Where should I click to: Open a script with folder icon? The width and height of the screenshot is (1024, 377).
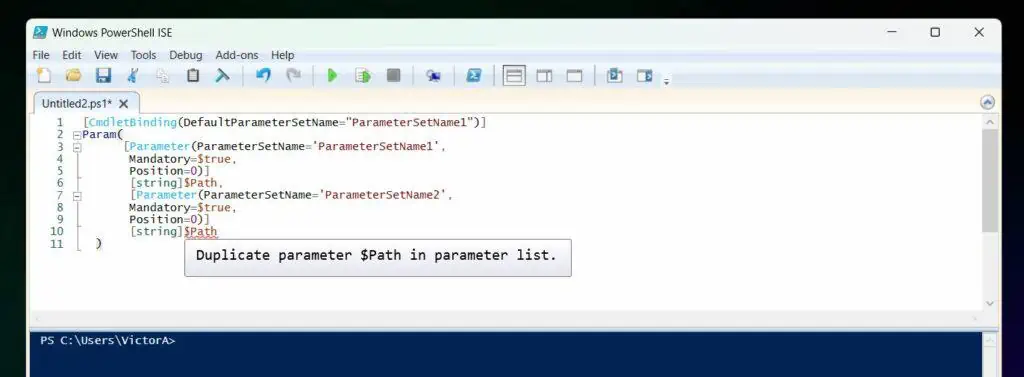coord(73,76)
